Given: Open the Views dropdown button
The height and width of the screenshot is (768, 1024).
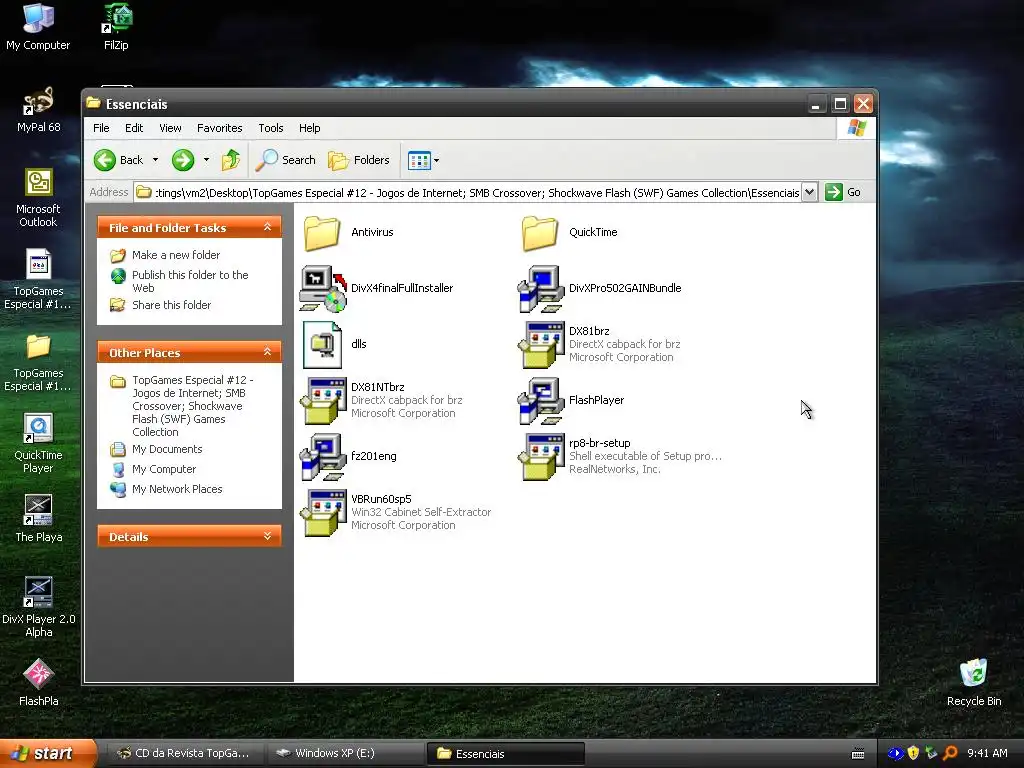Looking at the screenshot, I should coord(423,160).
